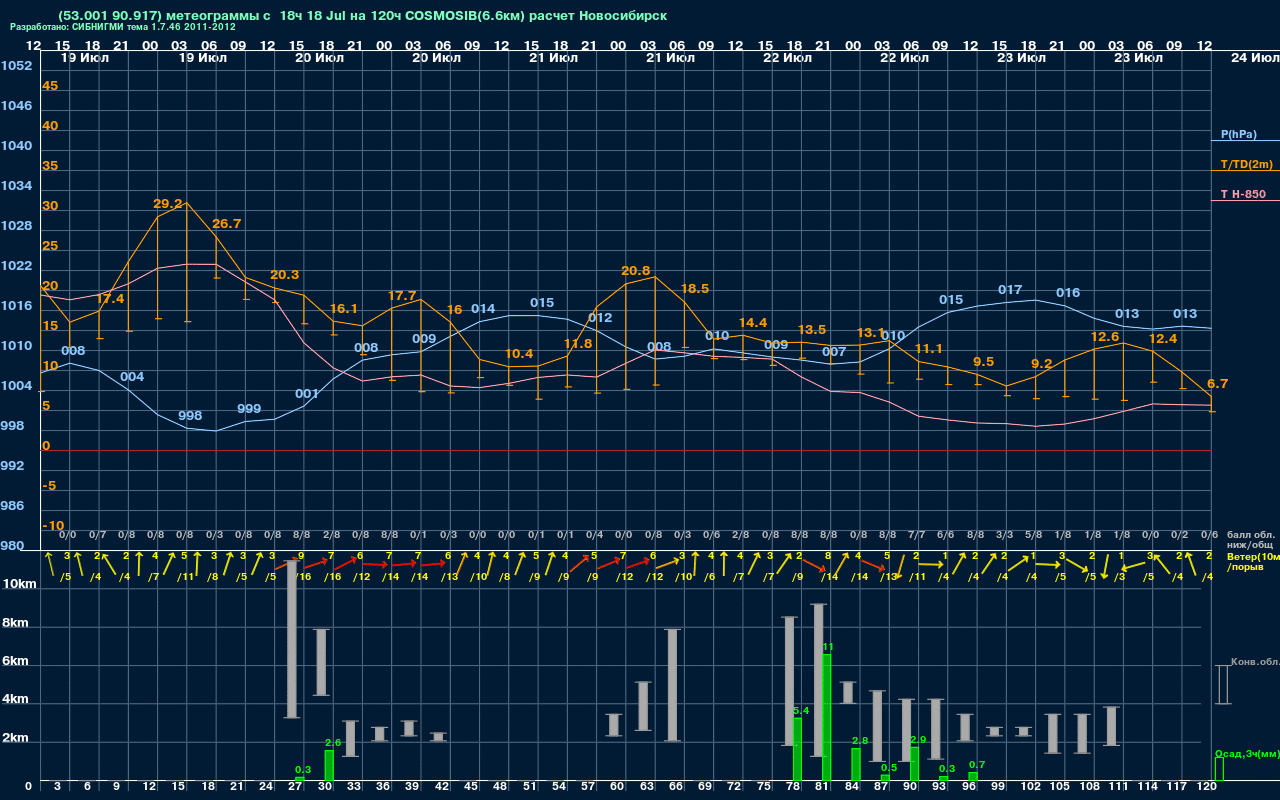This screenshot has width=1280, height=800.
Task: Click the pressure label 007
Action: tap(834, 352)
